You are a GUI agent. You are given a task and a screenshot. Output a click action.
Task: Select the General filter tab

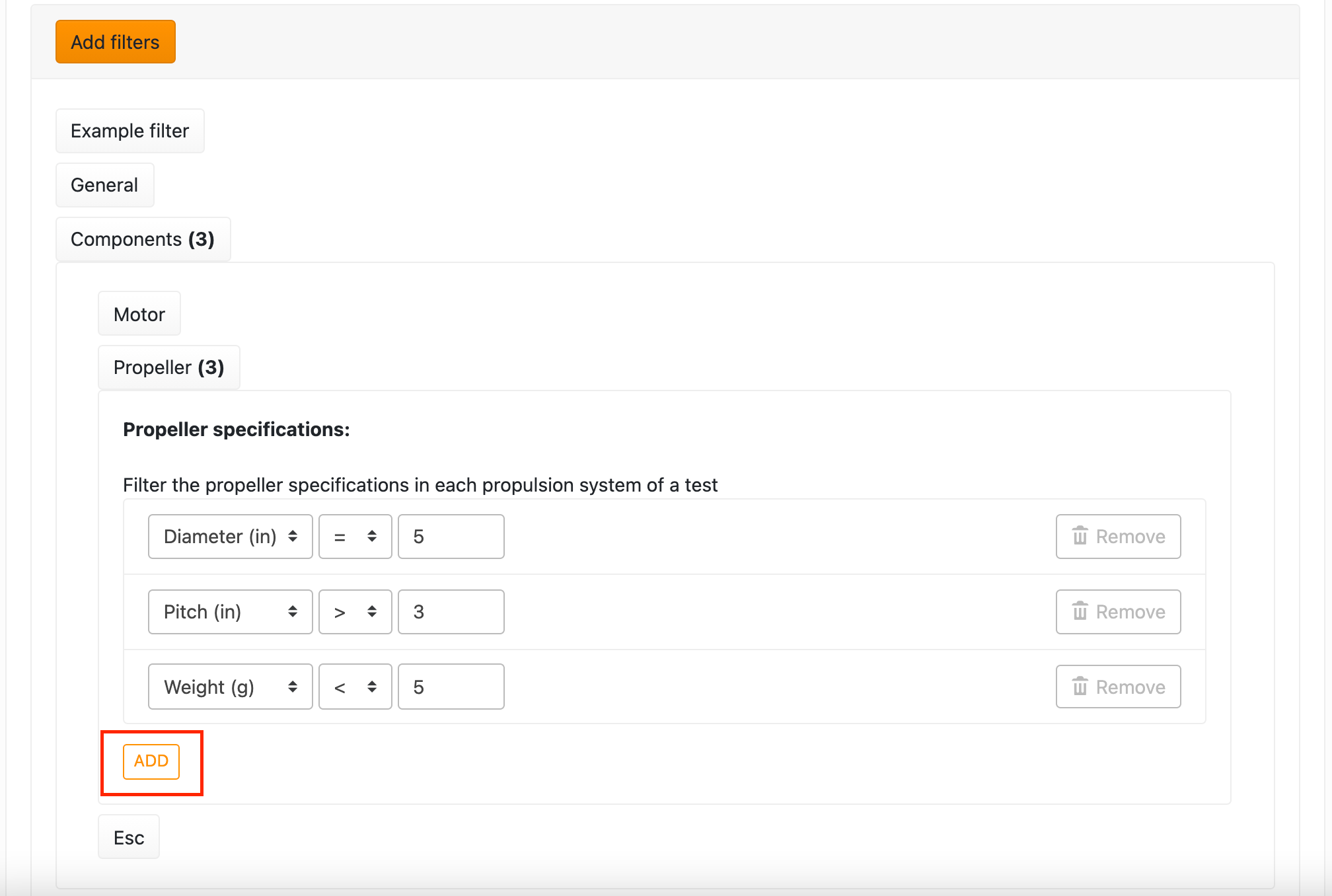pos(105,185)
